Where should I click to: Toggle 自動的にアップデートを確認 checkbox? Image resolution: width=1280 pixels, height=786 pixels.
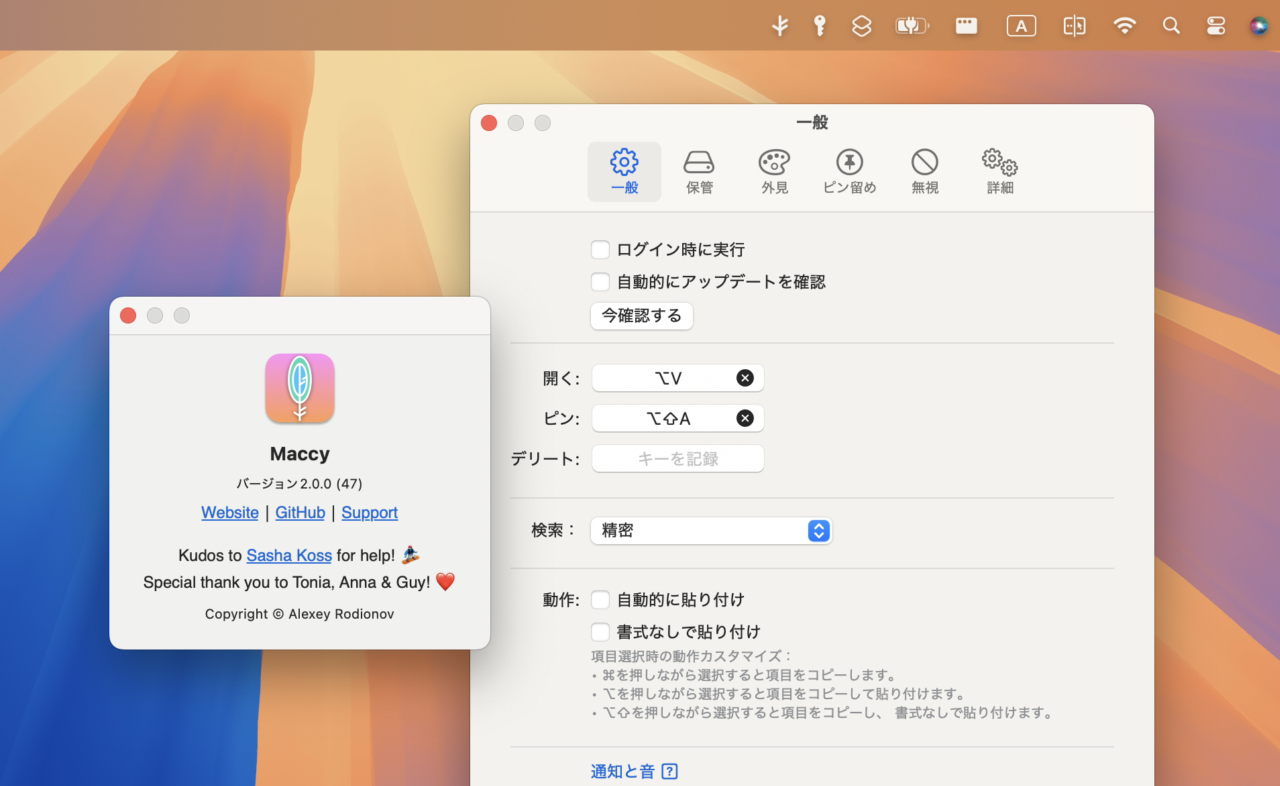point(600,282)
